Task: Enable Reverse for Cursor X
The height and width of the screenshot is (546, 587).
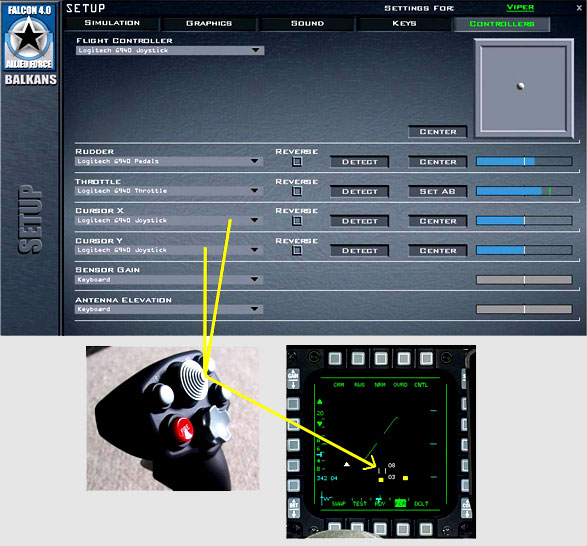Action: click(x=297, y=221)
